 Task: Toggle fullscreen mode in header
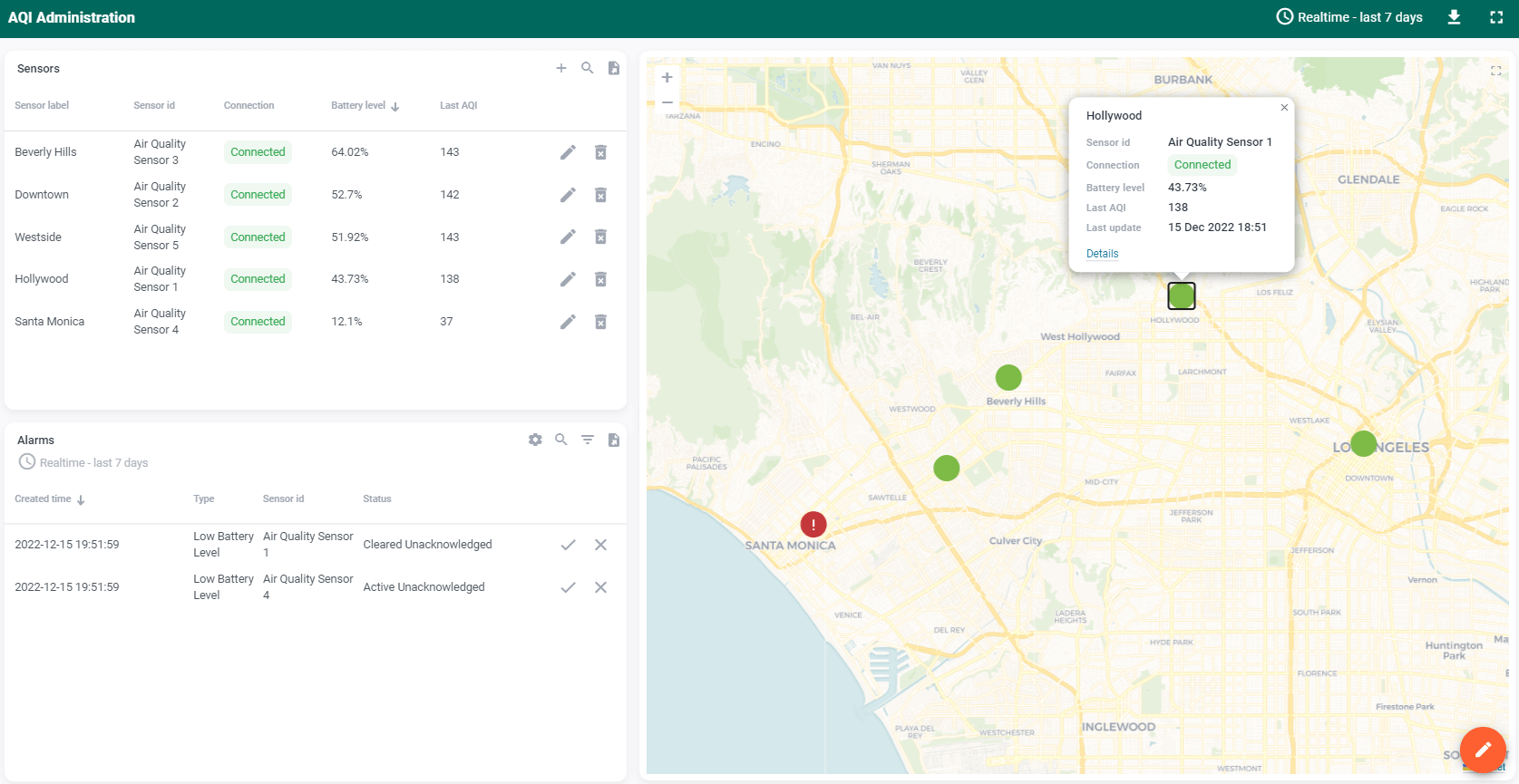1496,17
